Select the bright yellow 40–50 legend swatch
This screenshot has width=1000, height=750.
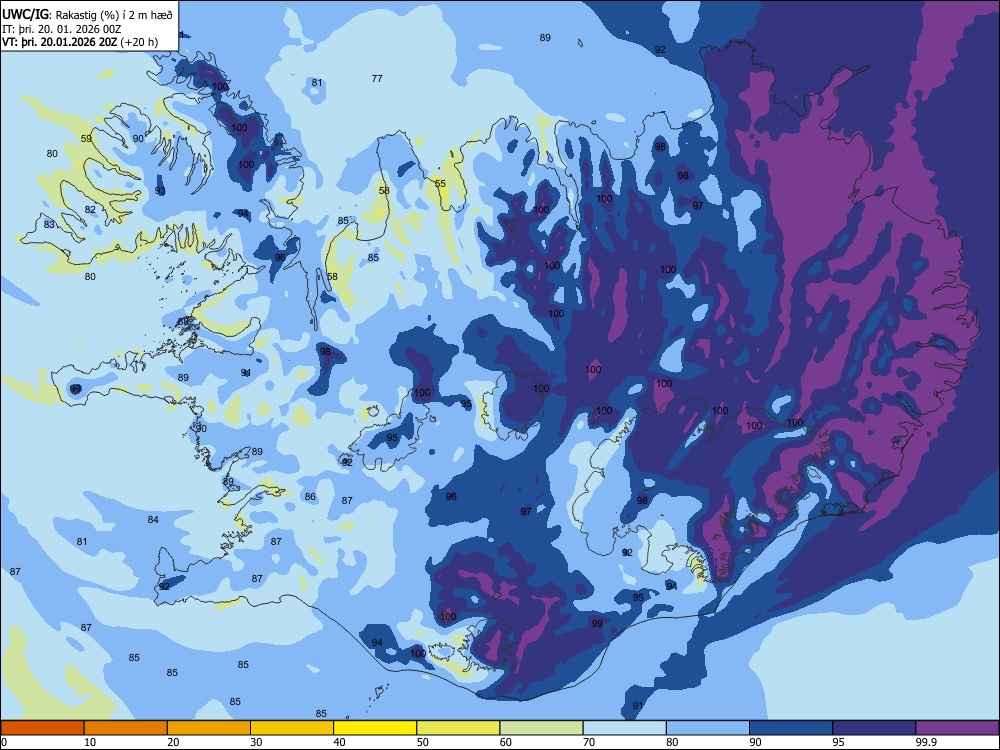coord(375,728)
